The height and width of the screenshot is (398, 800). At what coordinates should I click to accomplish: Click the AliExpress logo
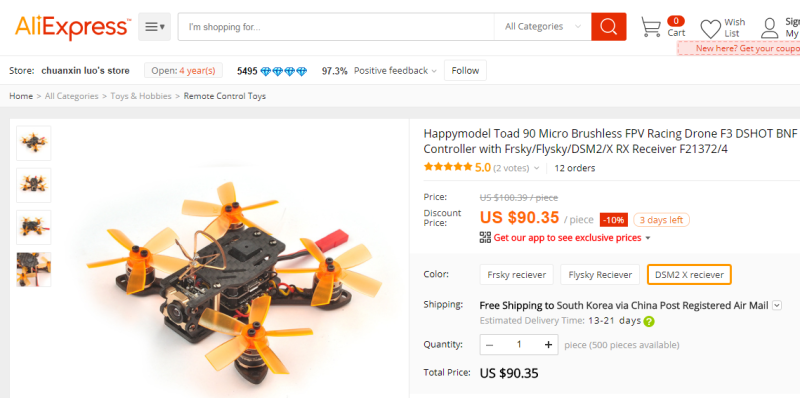point(73,27)
